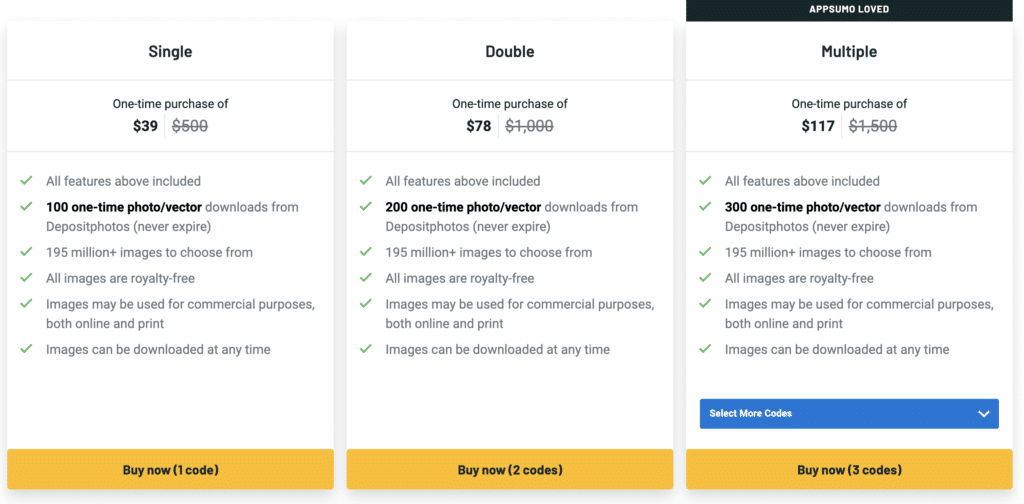Click the AppSumo Loved banner
This screenshot has height=504, width=1024.
pos(849,9)
